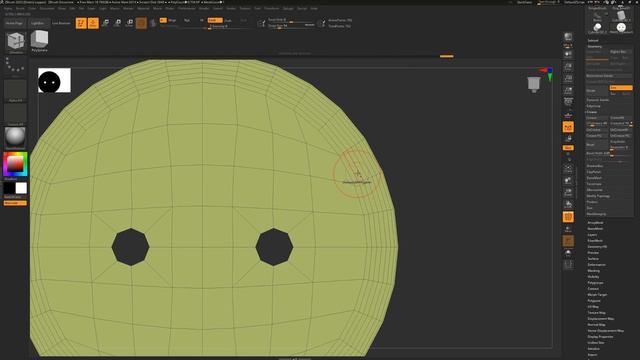Toggle the Zadd button
The image size is (640, 360).
coord(215,20)
